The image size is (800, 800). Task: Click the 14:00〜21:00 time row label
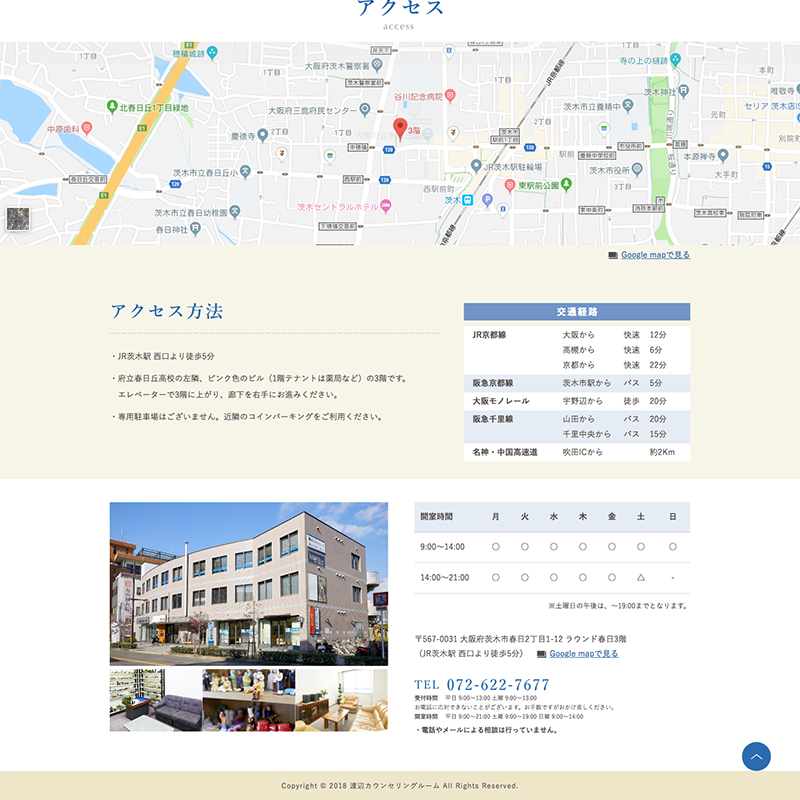[x=444, y=578]
